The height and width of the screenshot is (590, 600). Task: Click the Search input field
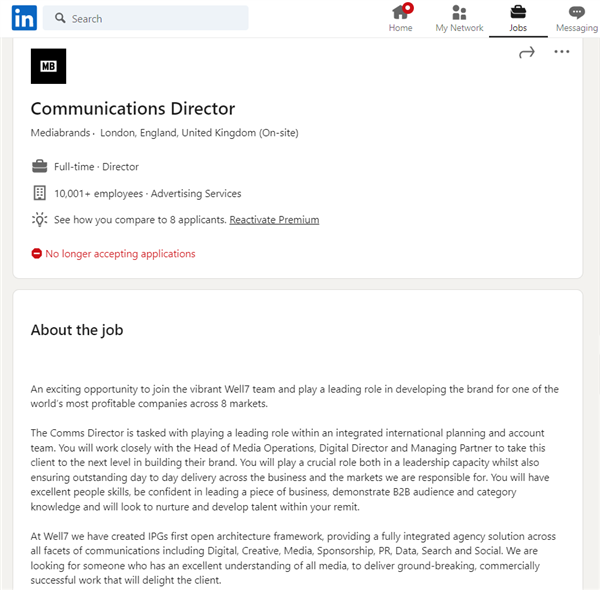[x=145, y=18]
